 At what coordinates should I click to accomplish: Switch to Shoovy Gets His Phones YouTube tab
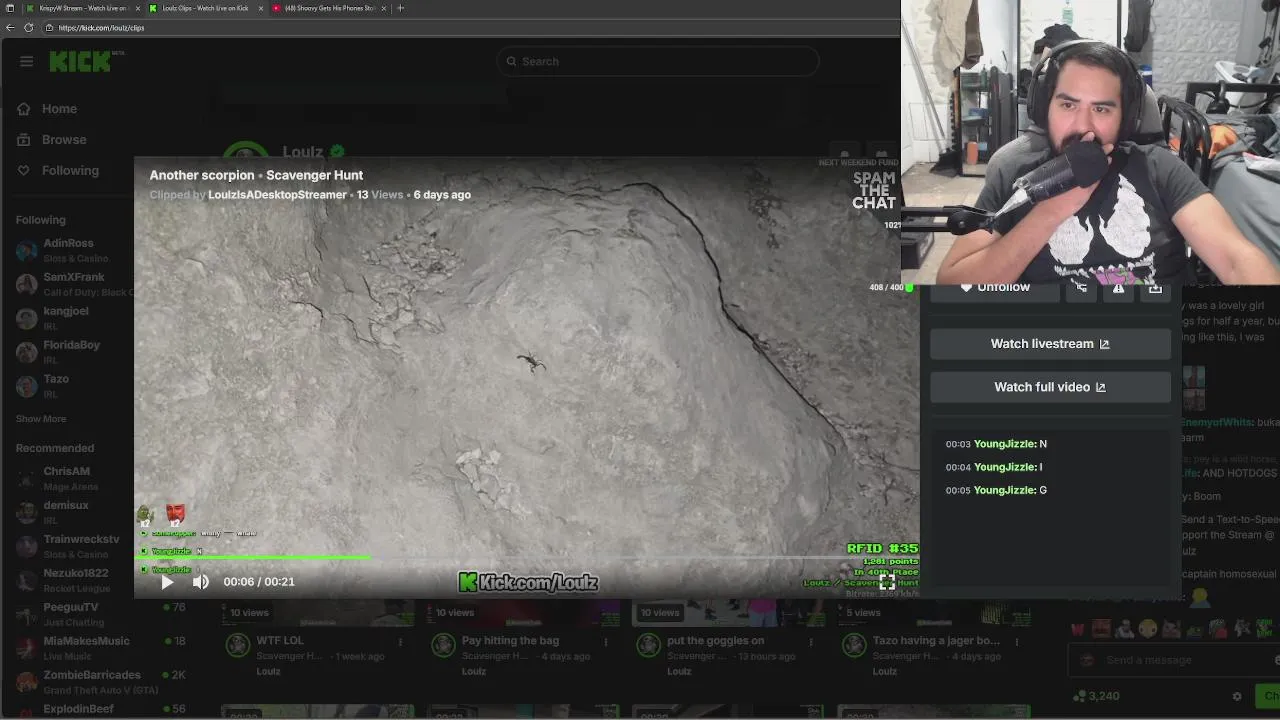[x=330, y=8]
